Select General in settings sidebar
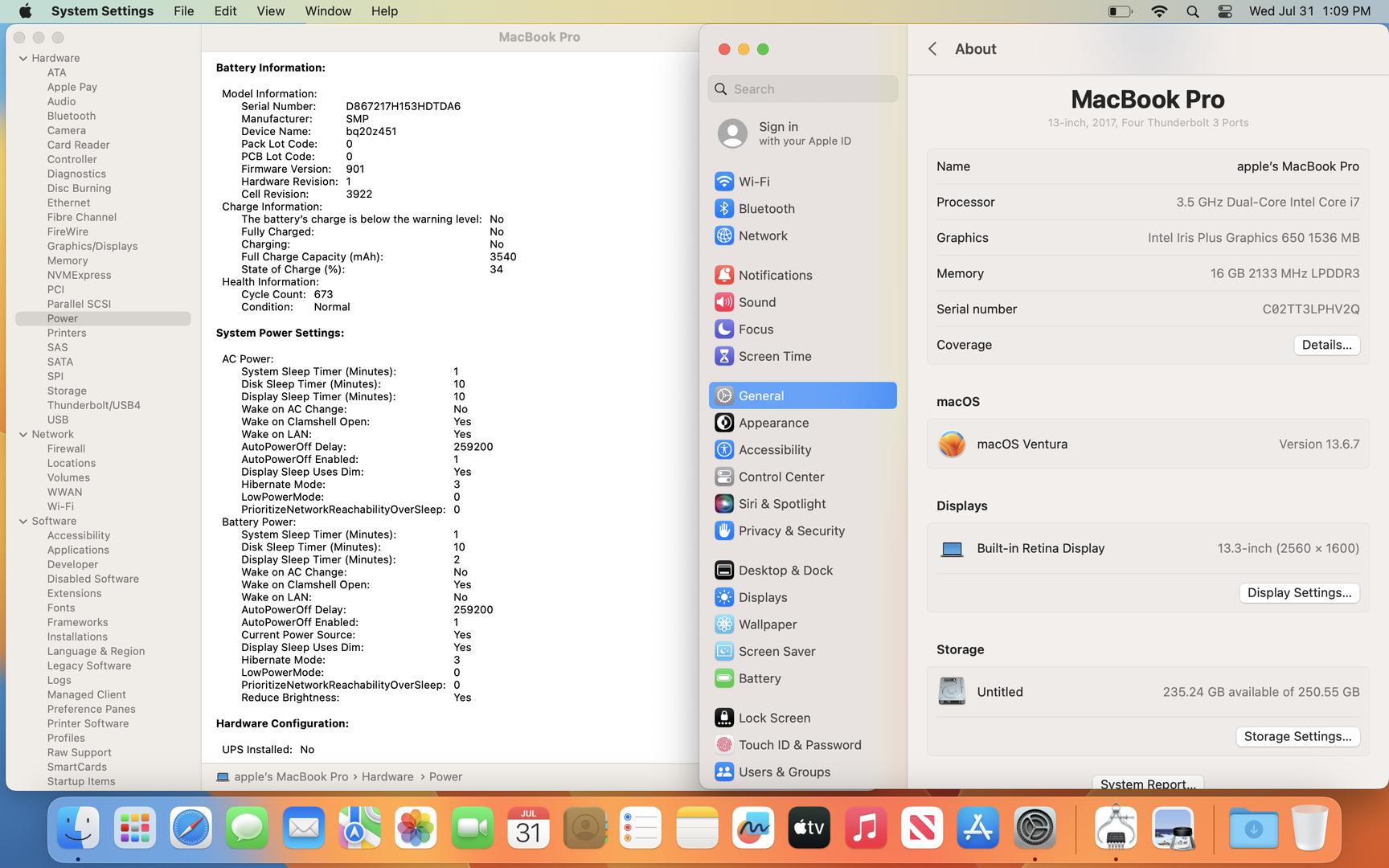Viewport: 1389px width, 868px height. click(x=802, y=395)
